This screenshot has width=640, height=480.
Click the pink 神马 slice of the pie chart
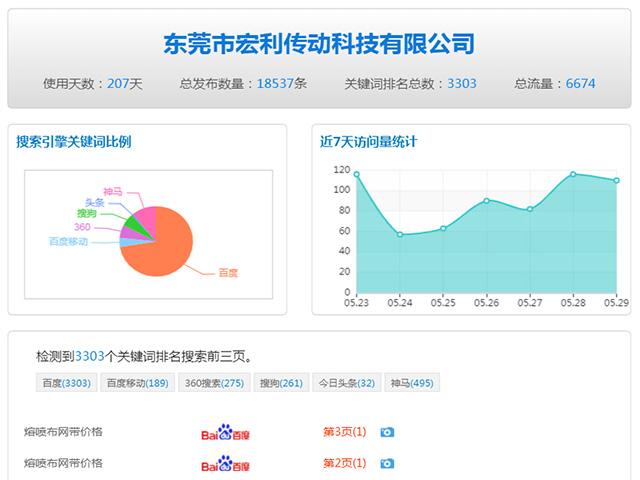[x=145, y=217]
